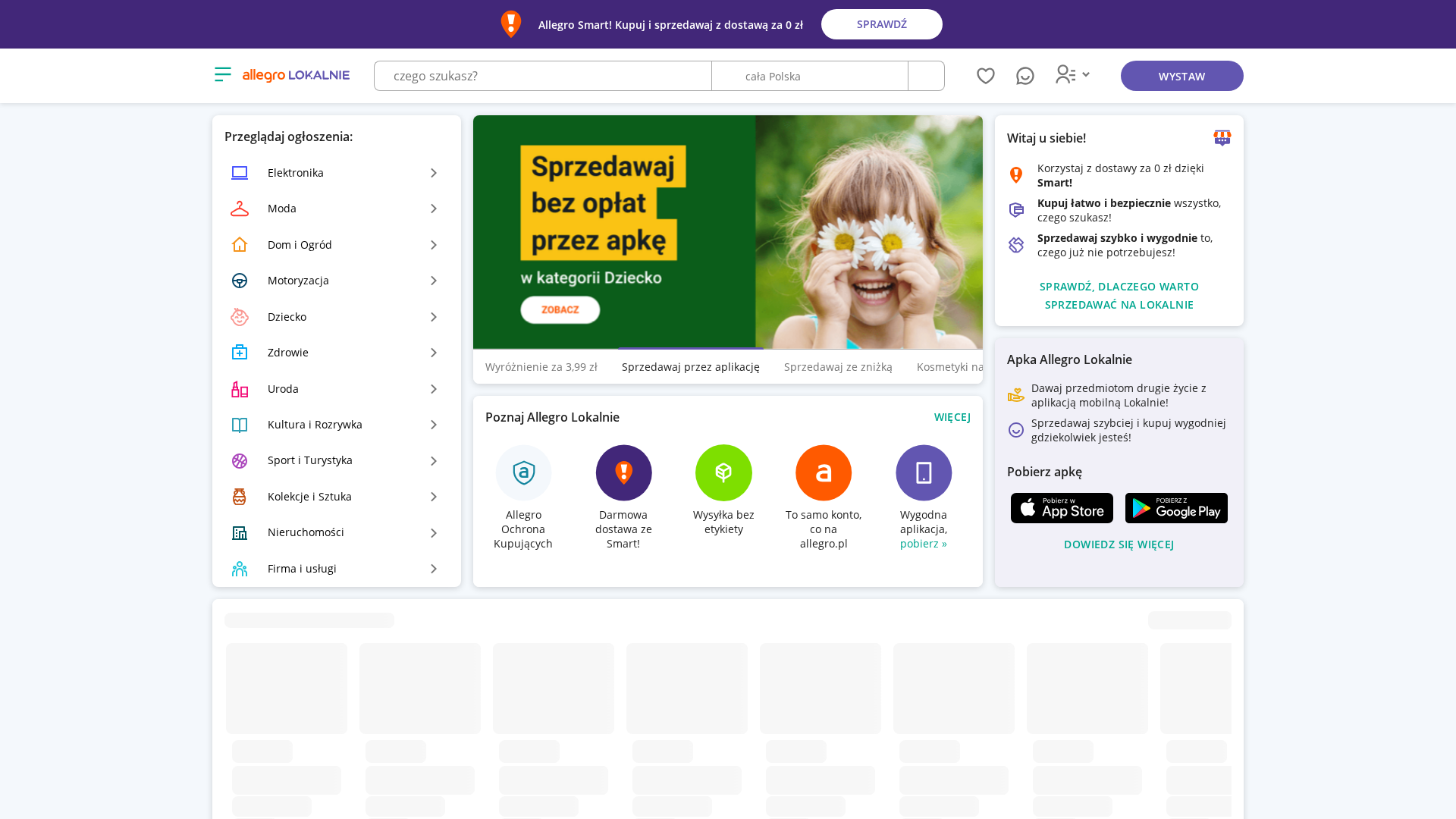Open the Elektronika category label
Image resolution: width=1456 pixels, height=819 pixels.
coord(296,173)
